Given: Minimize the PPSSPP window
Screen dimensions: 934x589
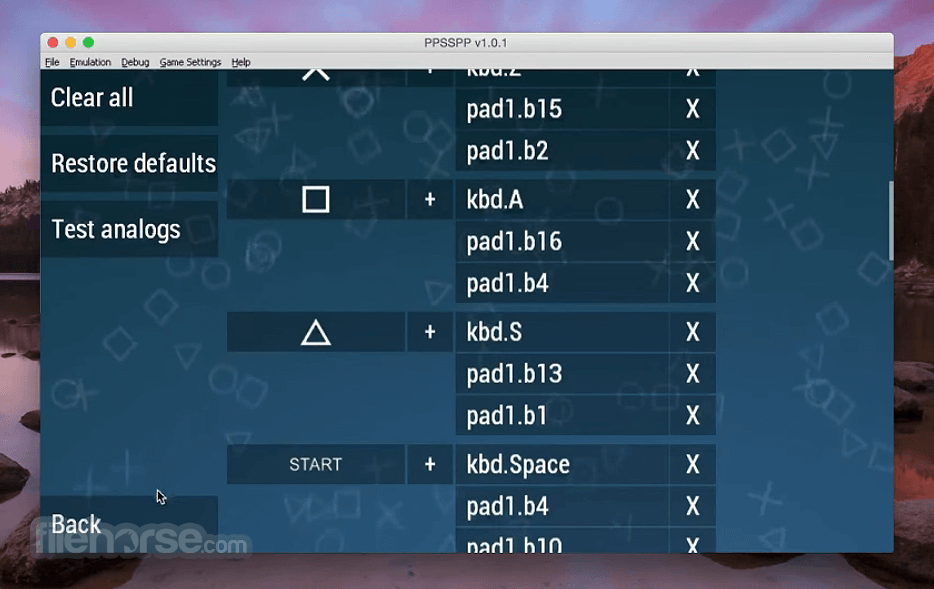Looking at the screenshot, I should 70,42.
